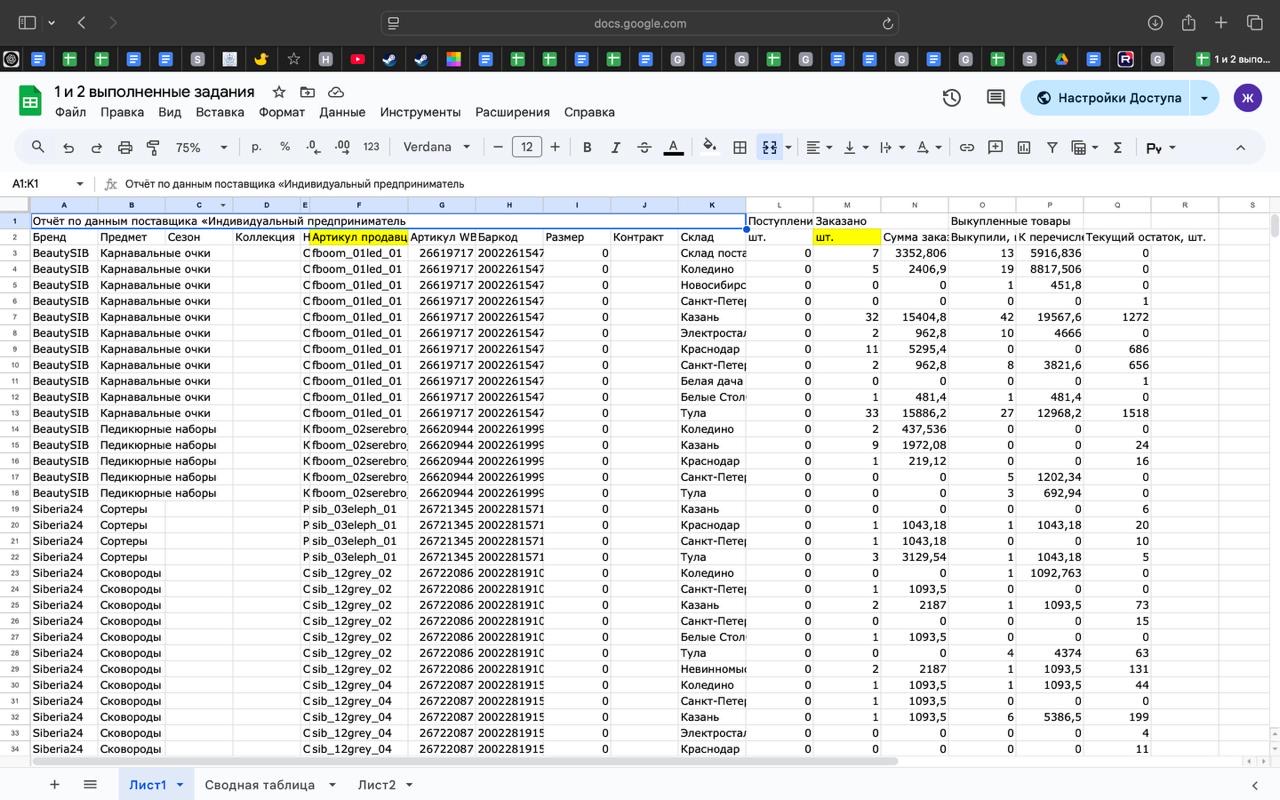Decrease the decimal places

point(313,147)
